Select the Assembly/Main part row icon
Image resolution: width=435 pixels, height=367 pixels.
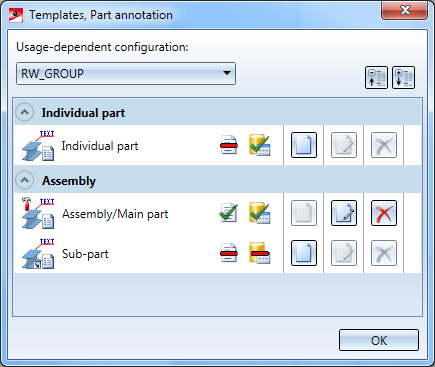point(38,213)
